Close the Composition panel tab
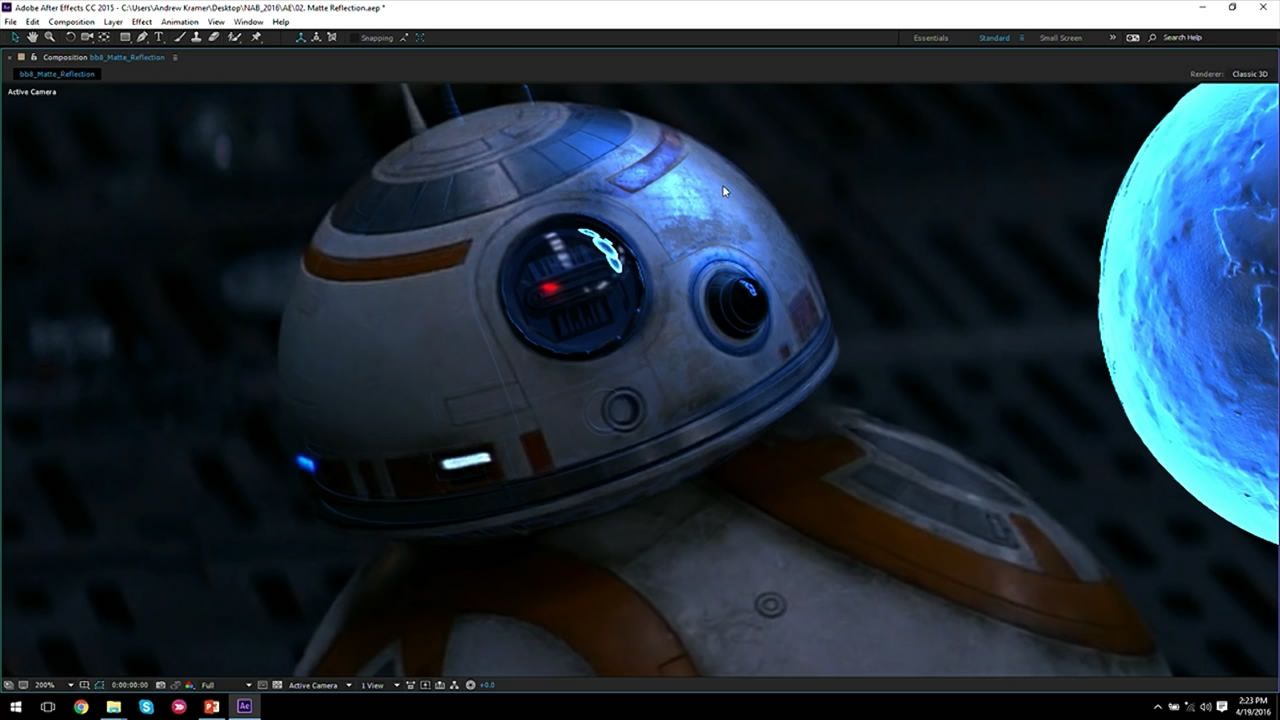 (9, 57)
